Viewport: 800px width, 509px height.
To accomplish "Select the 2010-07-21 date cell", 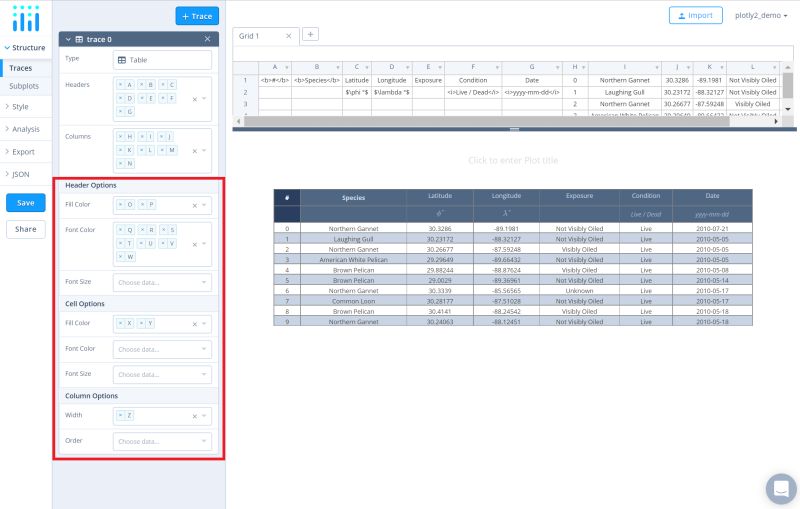I will pyautogui.click(x=712, y=228).
